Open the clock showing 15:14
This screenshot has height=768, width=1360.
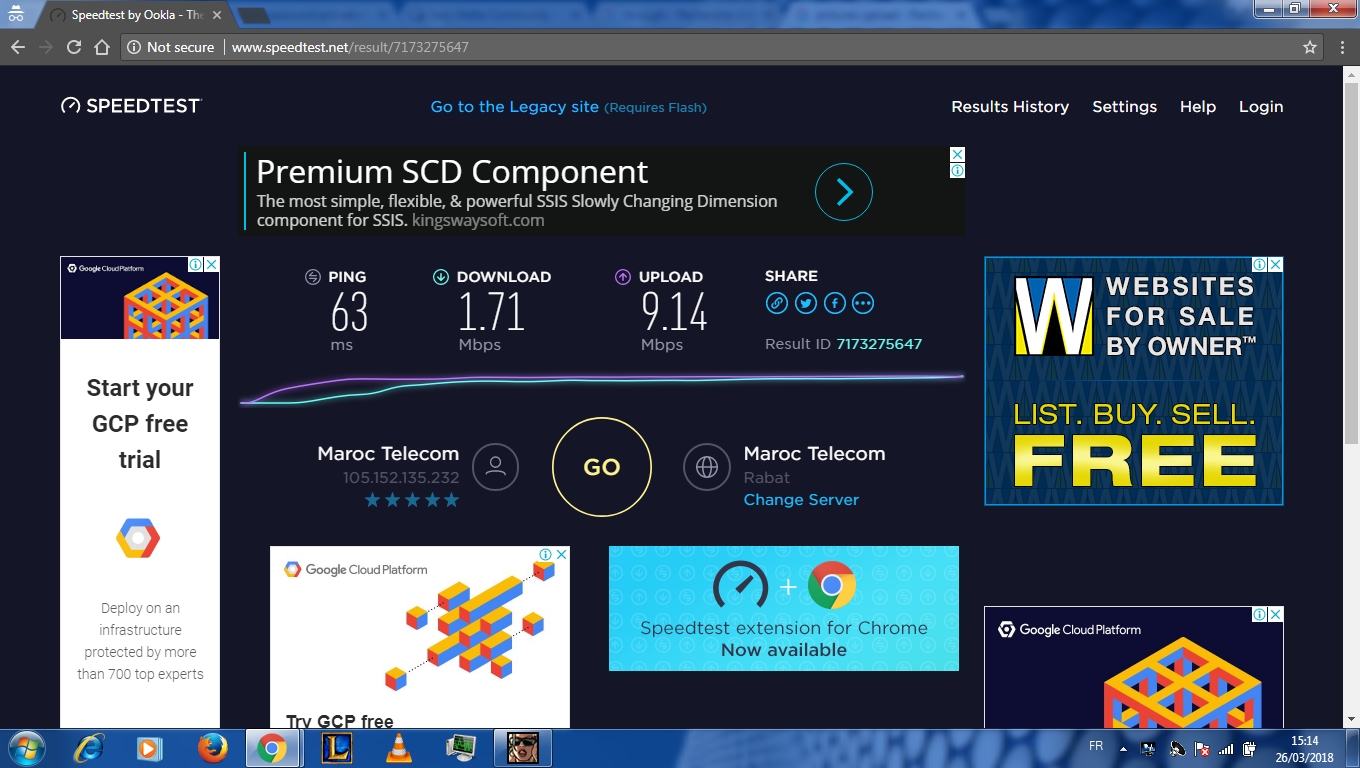click(1304, 748)
